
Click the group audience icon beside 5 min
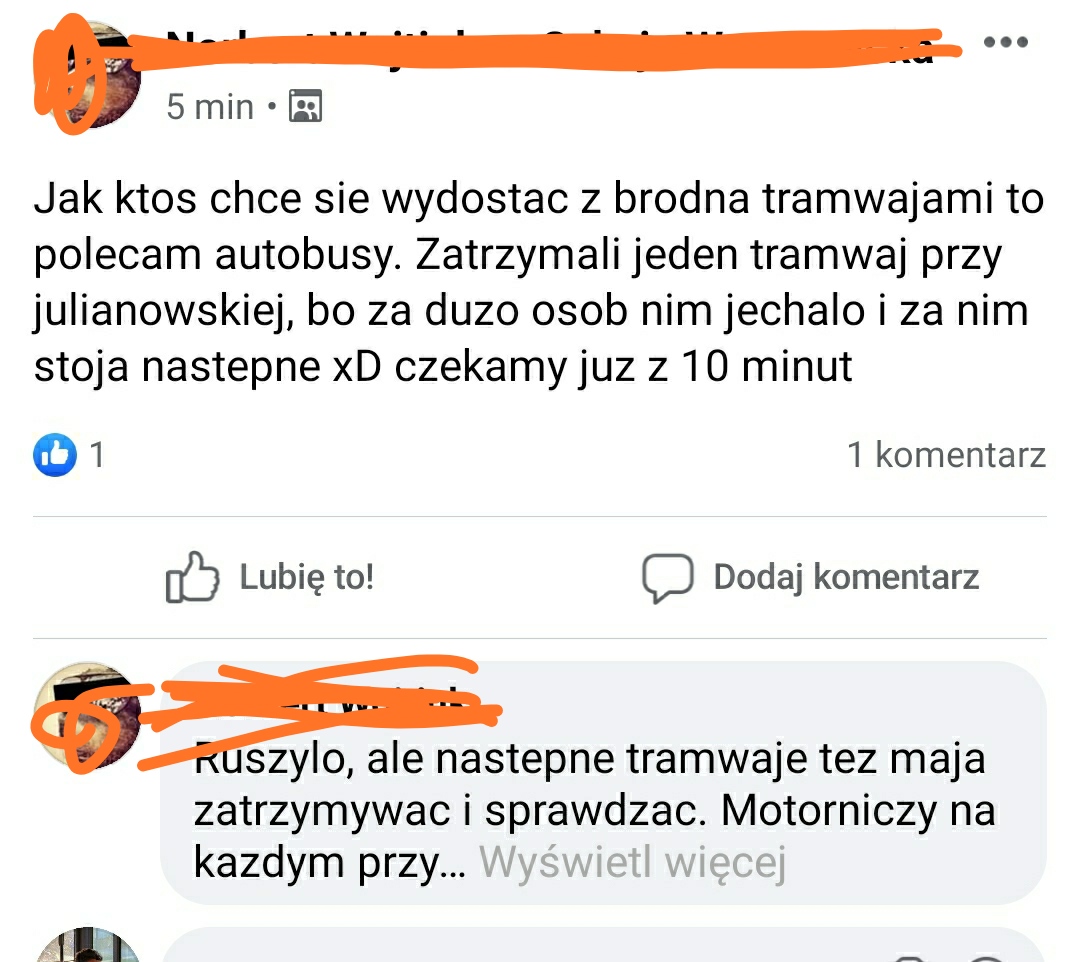click(x=305, y=106)
